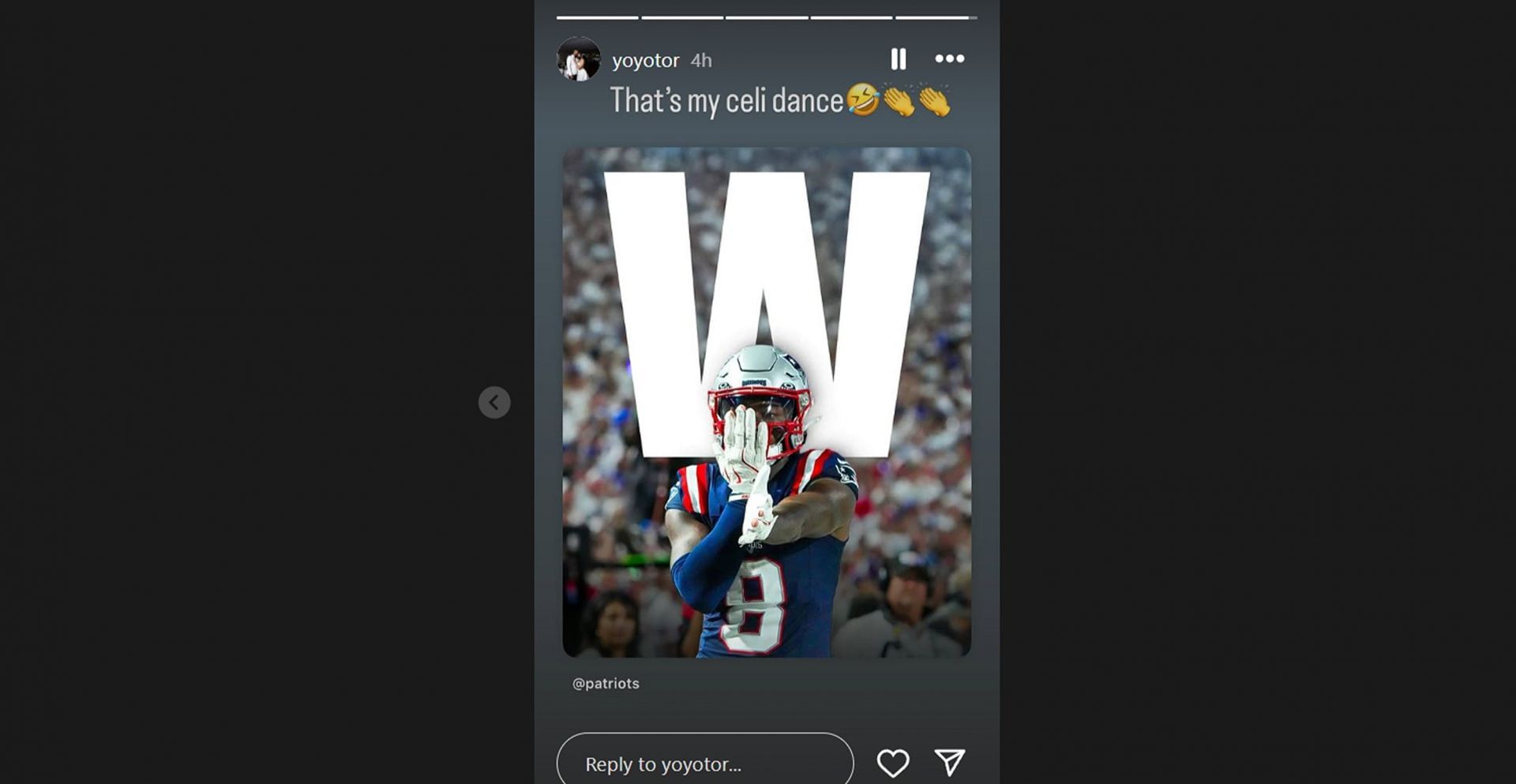Like the story with the heart icon
The width and height of the screenshot is (1516, 784).
coord(893,763)
